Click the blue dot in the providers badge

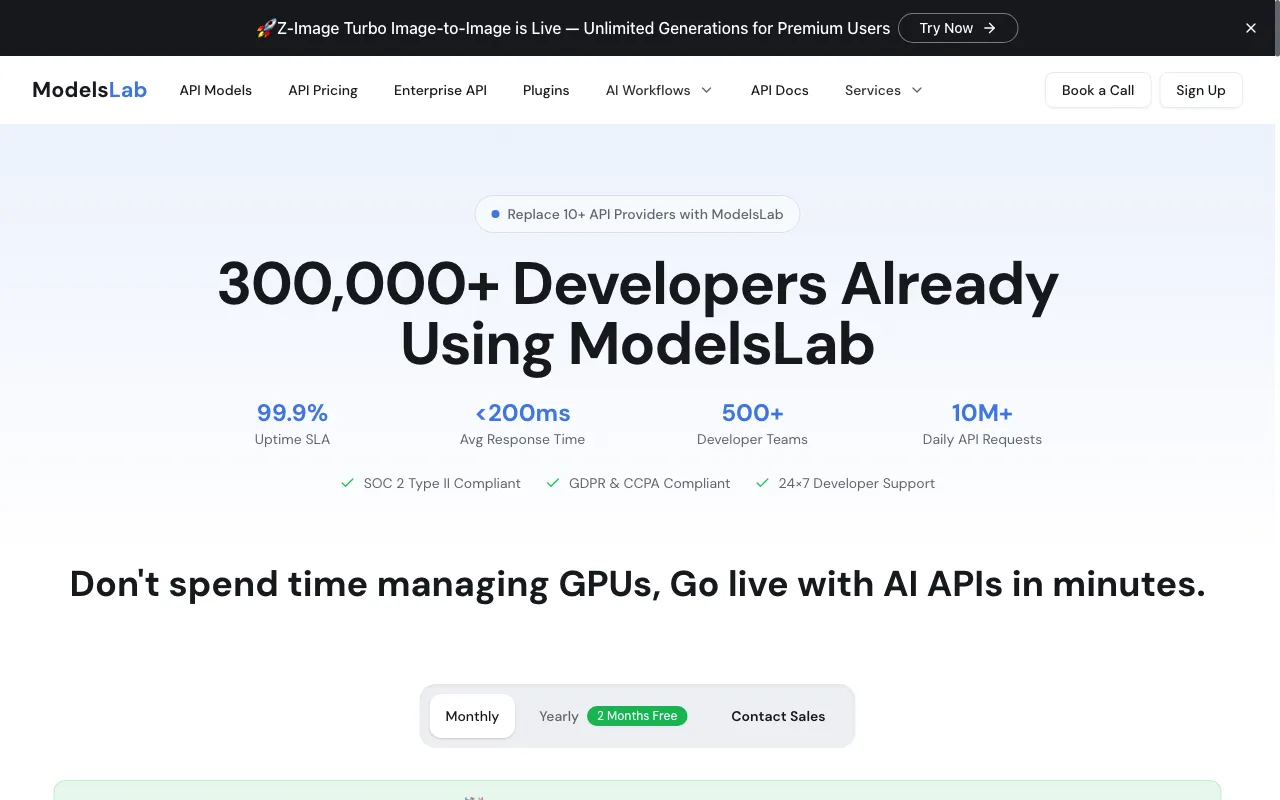pos(495,214)
